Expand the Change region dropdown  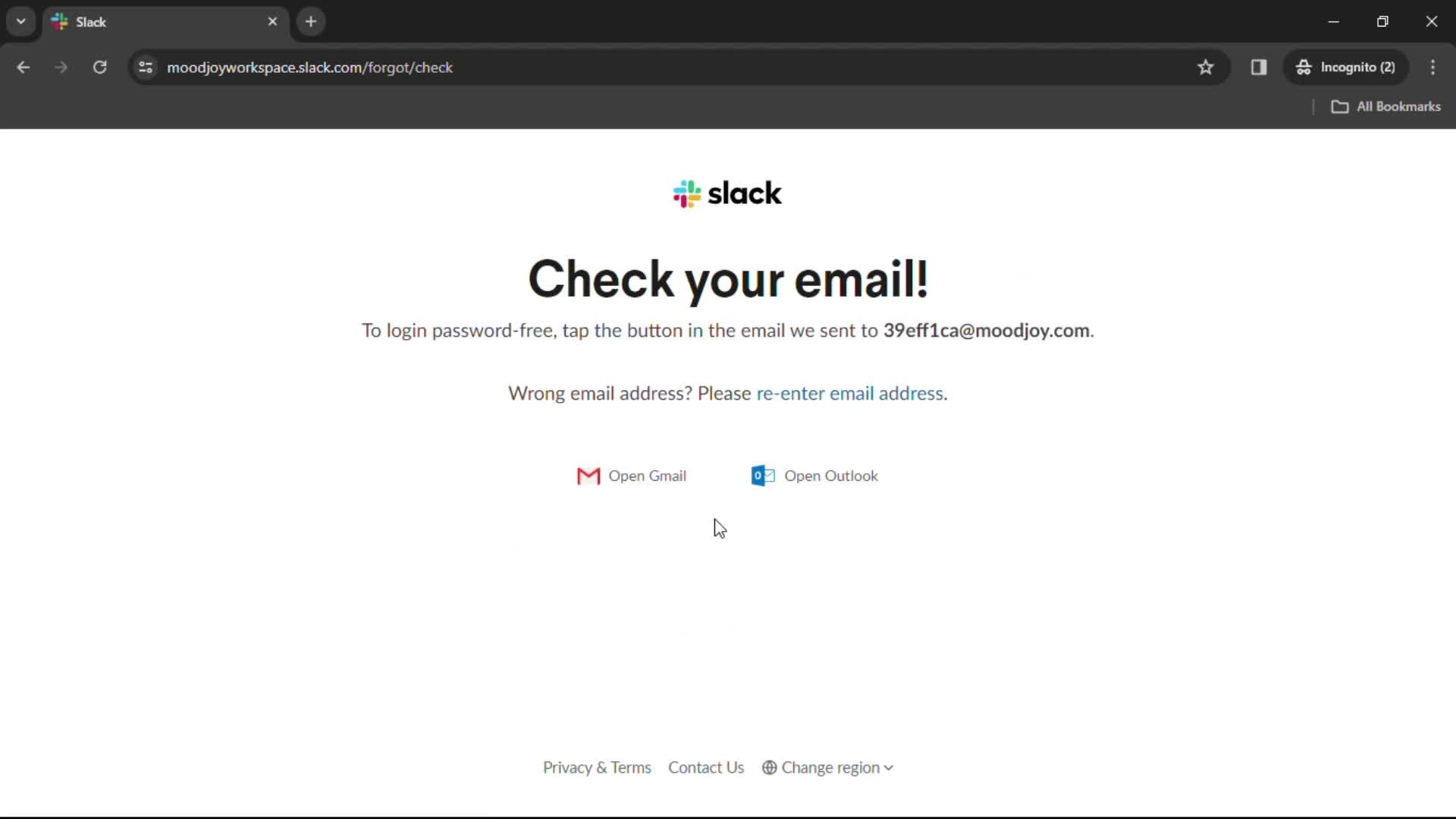pos(830,768)
